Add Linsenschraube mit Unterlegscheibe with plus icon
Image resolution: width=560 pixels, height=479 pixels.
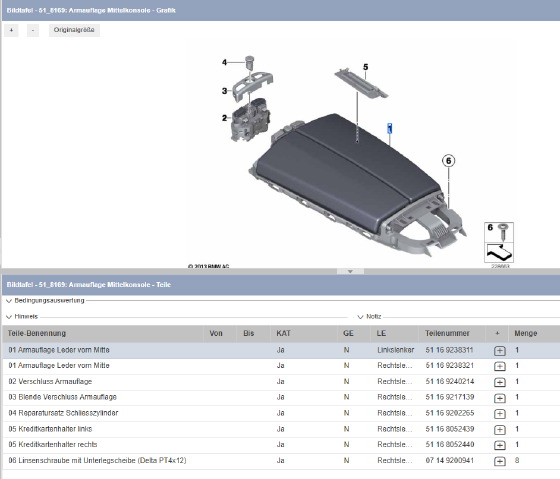point(499,461)
